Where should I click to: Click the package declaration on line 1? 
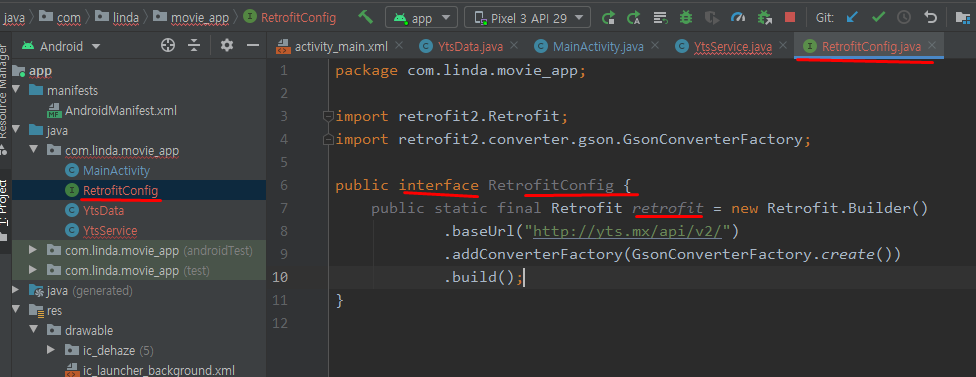point(461,70)
